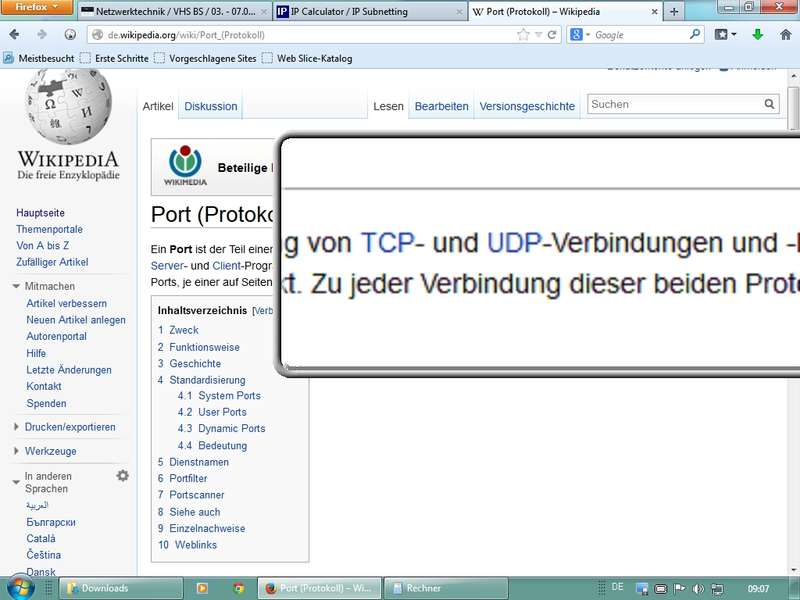Click the taskbar clock 09:07
The image size is (800, 600).
pyautogui.click(x=758, y=589)
